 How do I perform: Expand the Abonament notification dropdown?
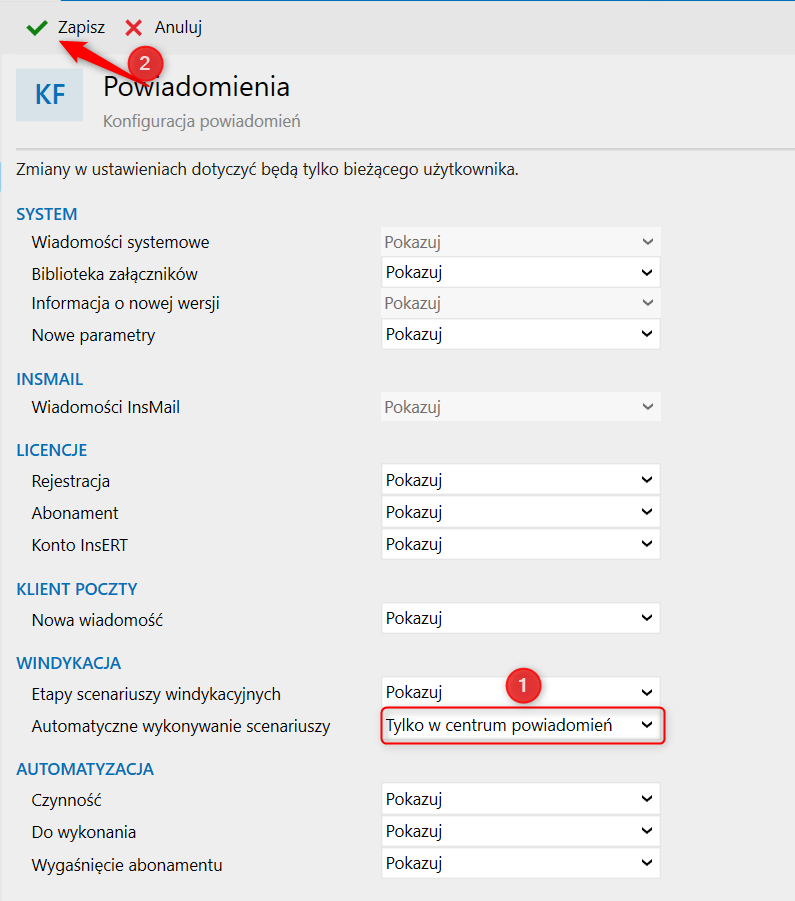(520, 511)
